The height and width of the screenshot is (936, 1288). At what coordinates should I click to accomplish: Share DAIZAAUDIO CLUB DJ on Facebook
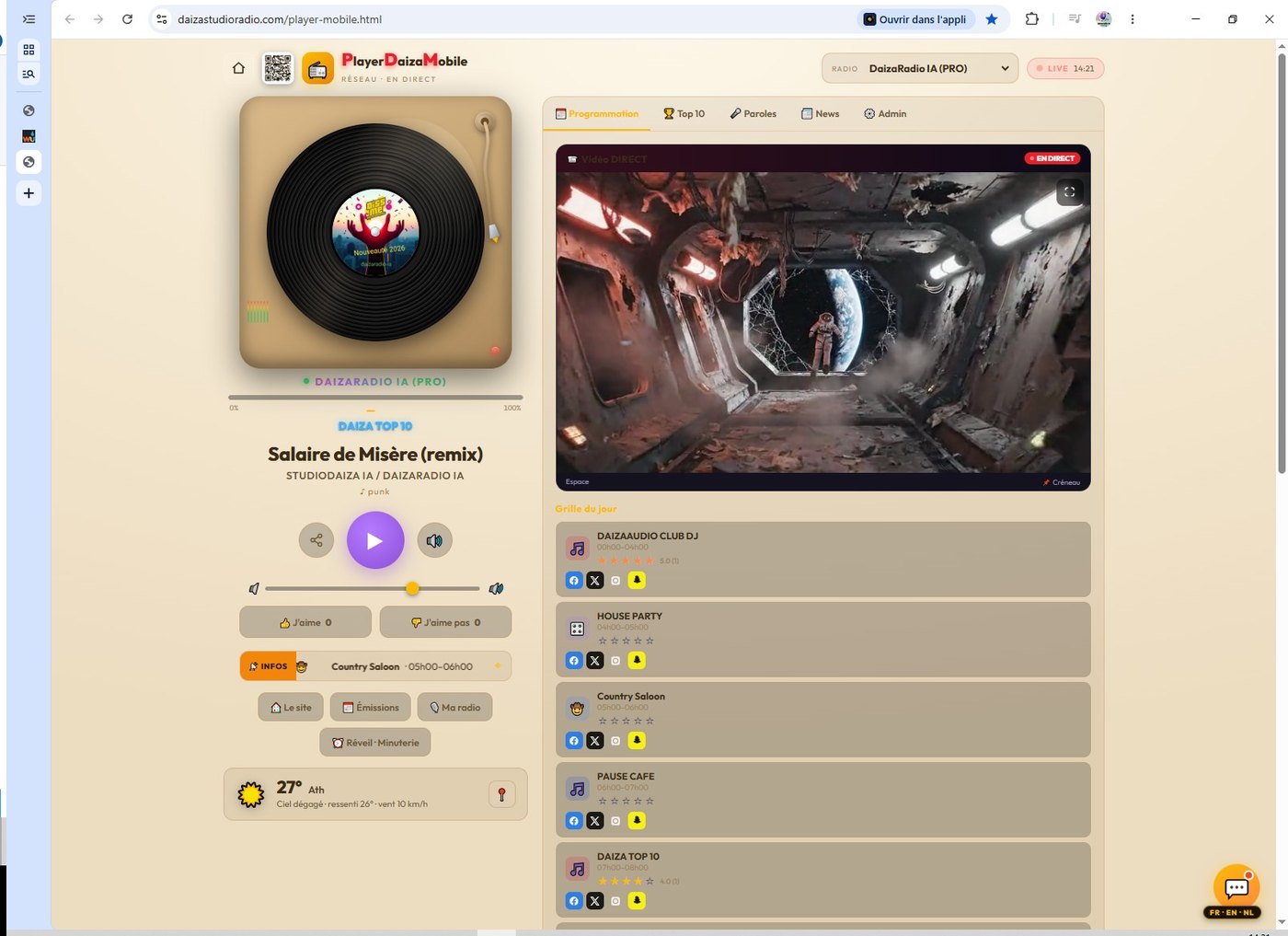(574, 580)
